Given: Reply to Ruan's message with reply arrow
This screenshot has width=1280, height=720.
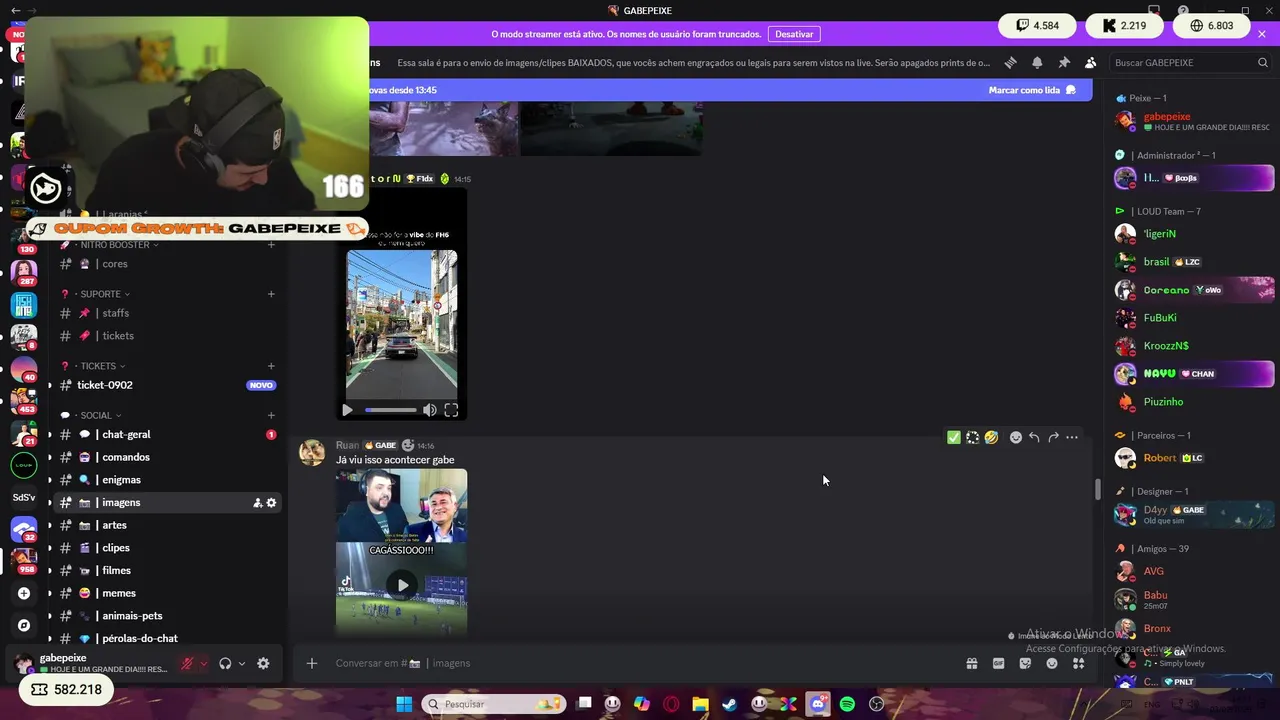Looking at the screenshot, I should [x=1034, y=437].
